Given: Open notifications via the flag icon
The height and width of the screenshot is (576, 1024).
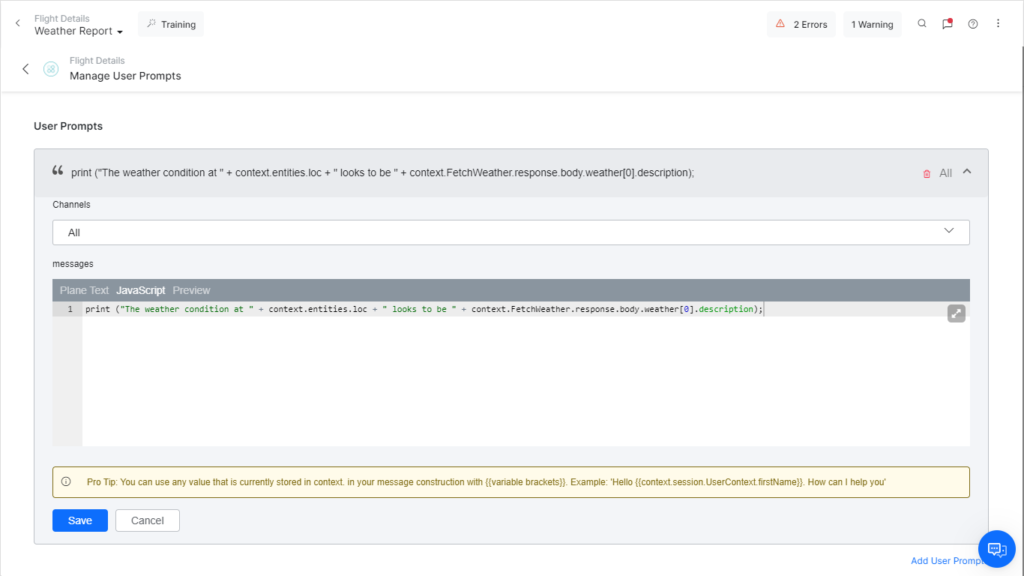Looking at the screenshot, I should coord(947,23).
